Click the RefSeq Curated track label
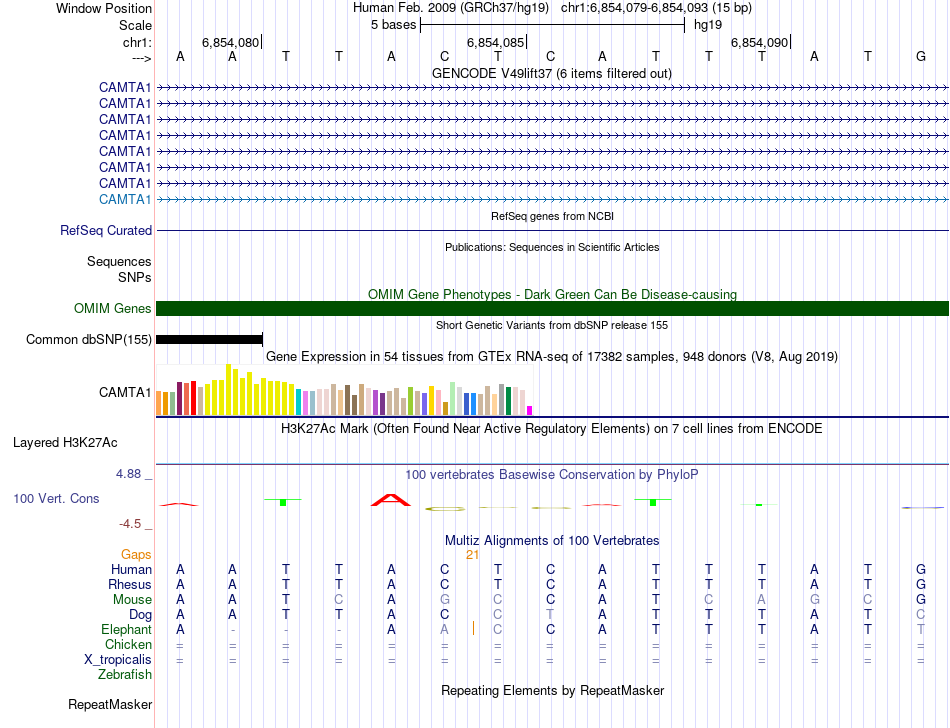This screenshot has width=950, height=728. click(106, 230)
